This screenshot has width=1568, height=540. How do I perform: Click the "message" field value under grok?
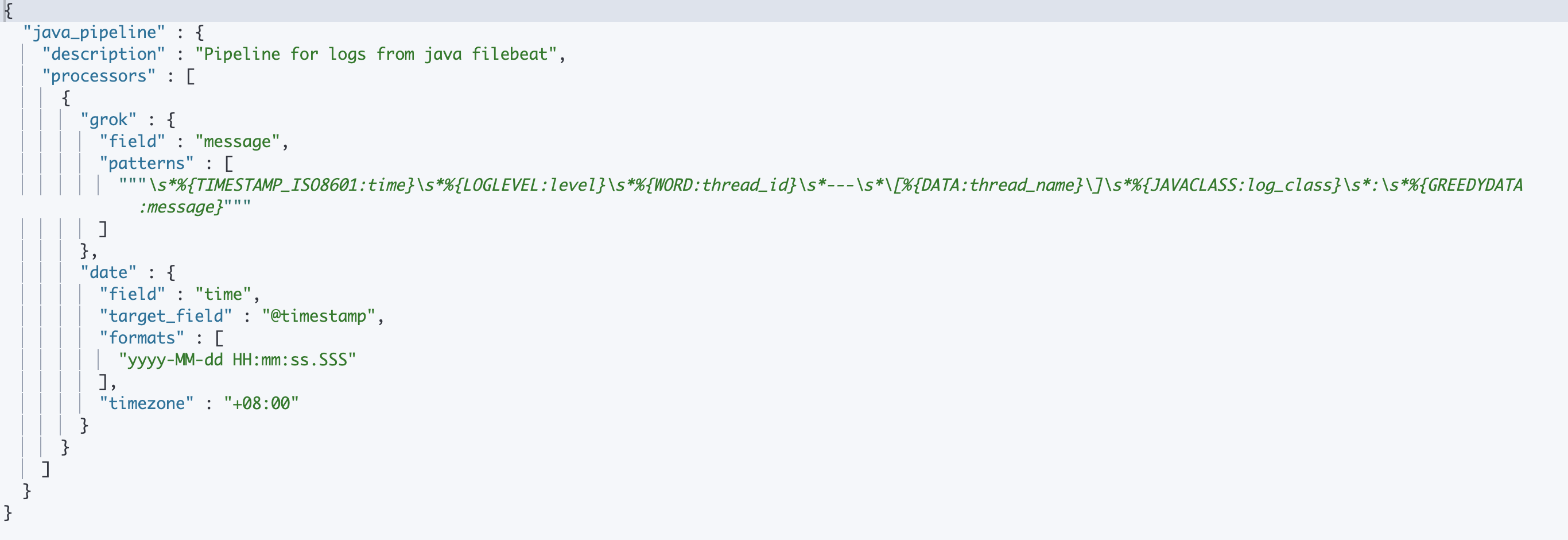tap(238, 141)
